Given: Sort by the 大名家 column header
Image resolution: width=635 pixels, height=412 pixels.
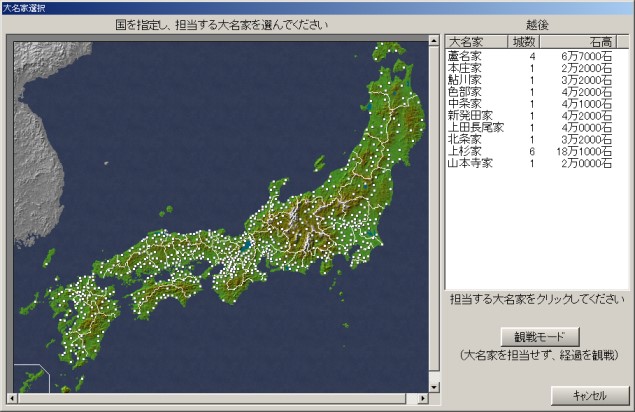Looking at the screenshot, I should pos(477,42).
